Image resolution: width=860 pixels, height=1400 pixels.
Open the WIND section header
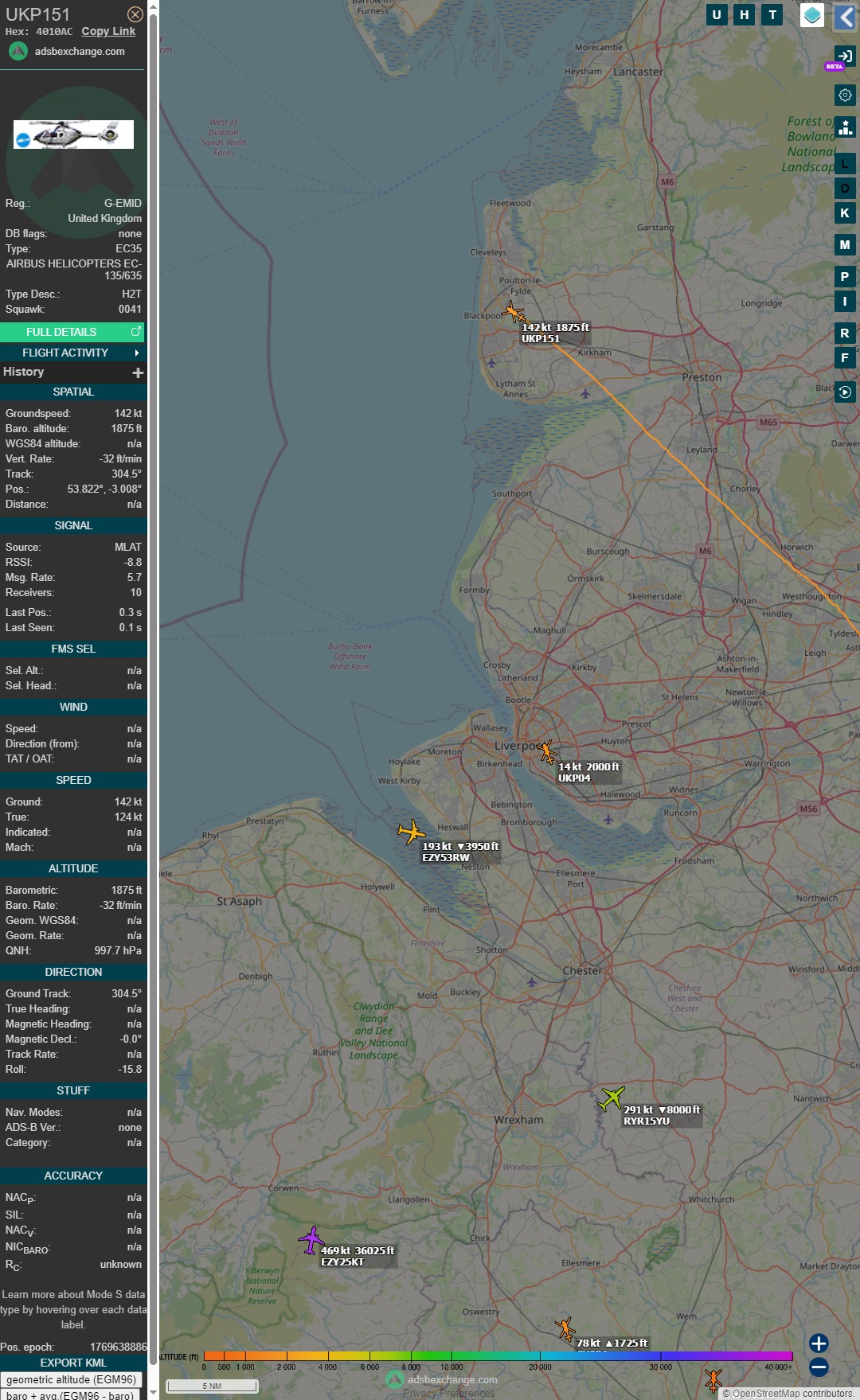(x=73, y=707)
